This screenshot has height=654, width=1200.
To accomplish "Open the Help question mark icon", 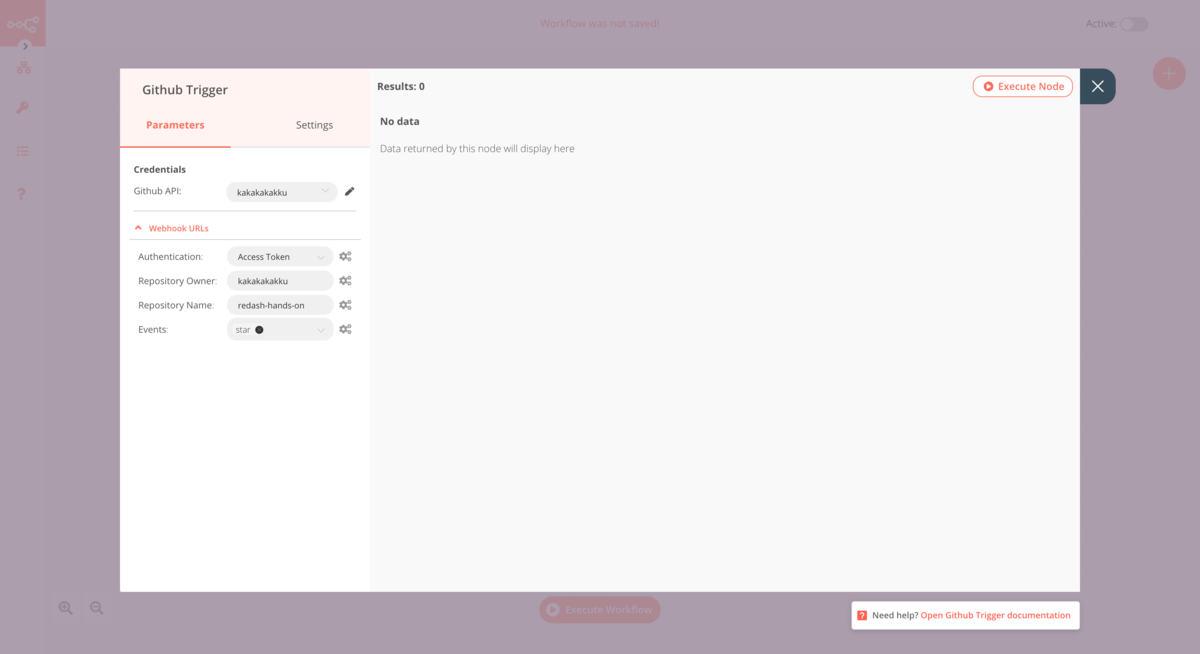I will click(22, 194).
